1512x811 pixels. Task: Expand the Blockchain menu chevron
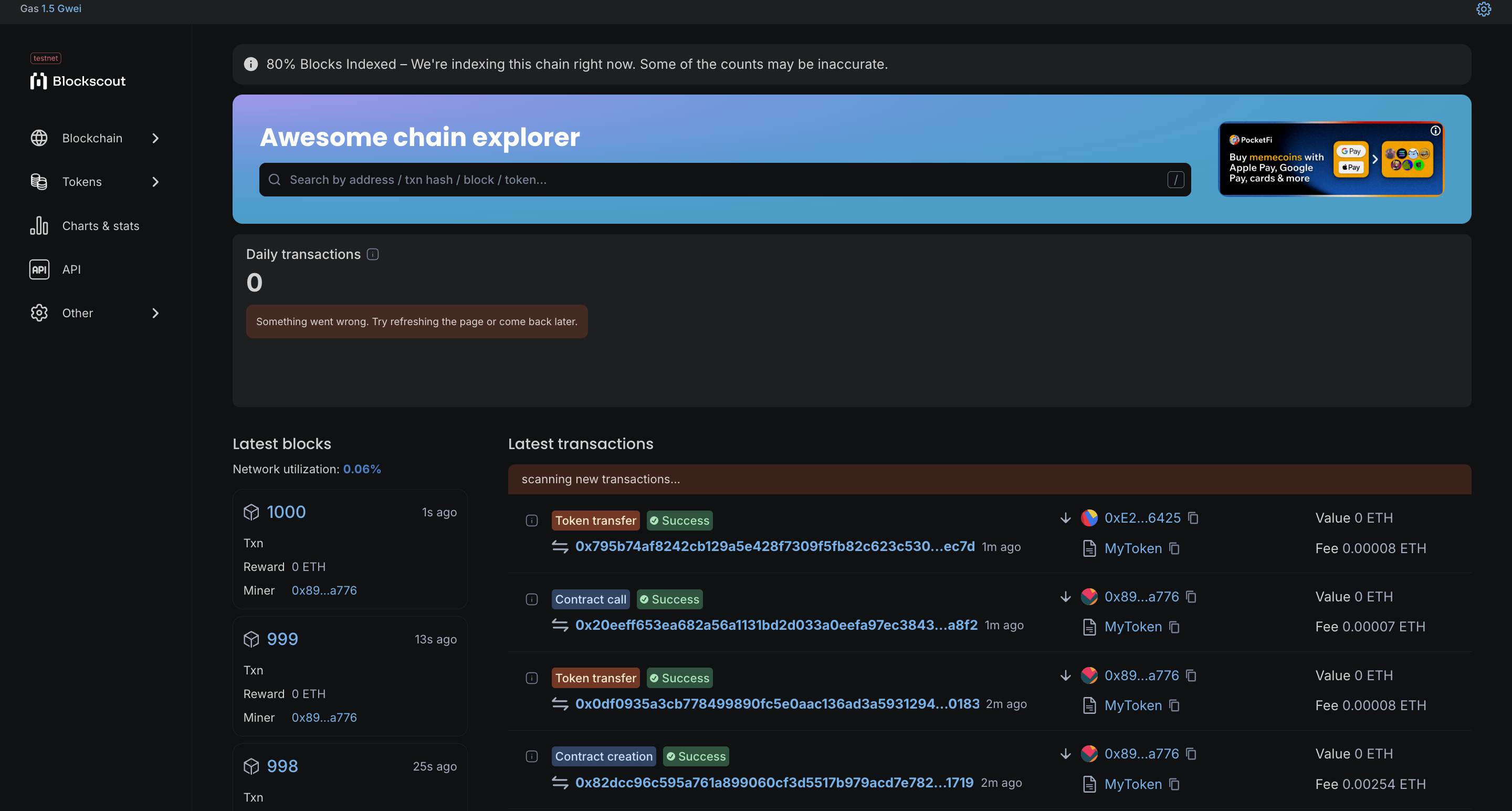pyautogui.click(x=155, y=138)
